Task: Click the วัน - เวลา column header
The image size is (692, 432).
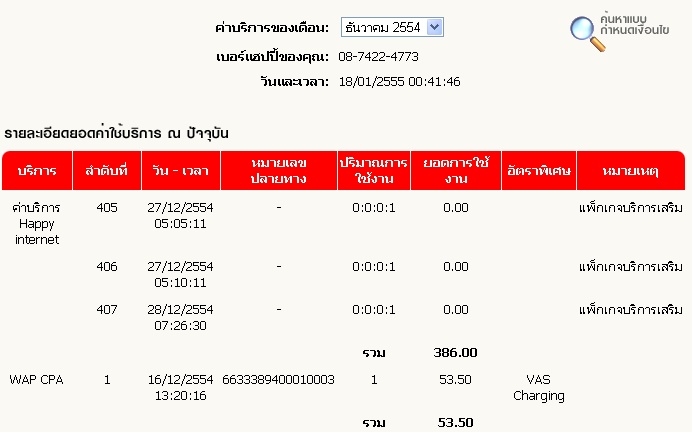Action: 181,171
